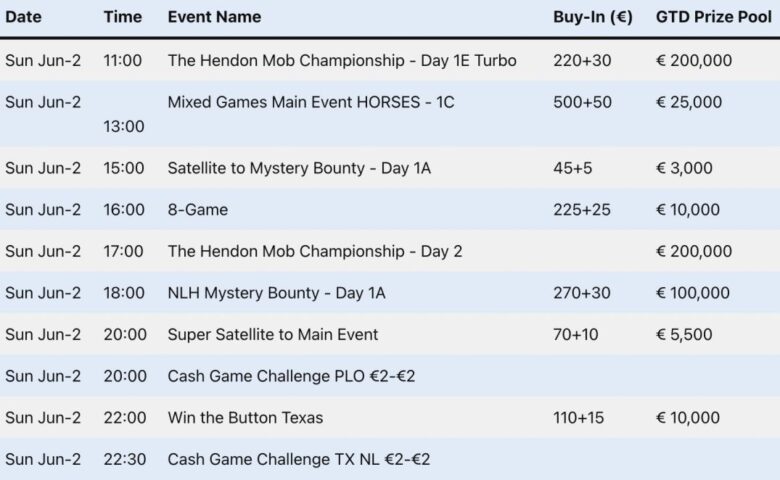Screen dimensions: 780x480
Task: Click Cash Game Challenge PLO €2-€2
Action: 299,376
